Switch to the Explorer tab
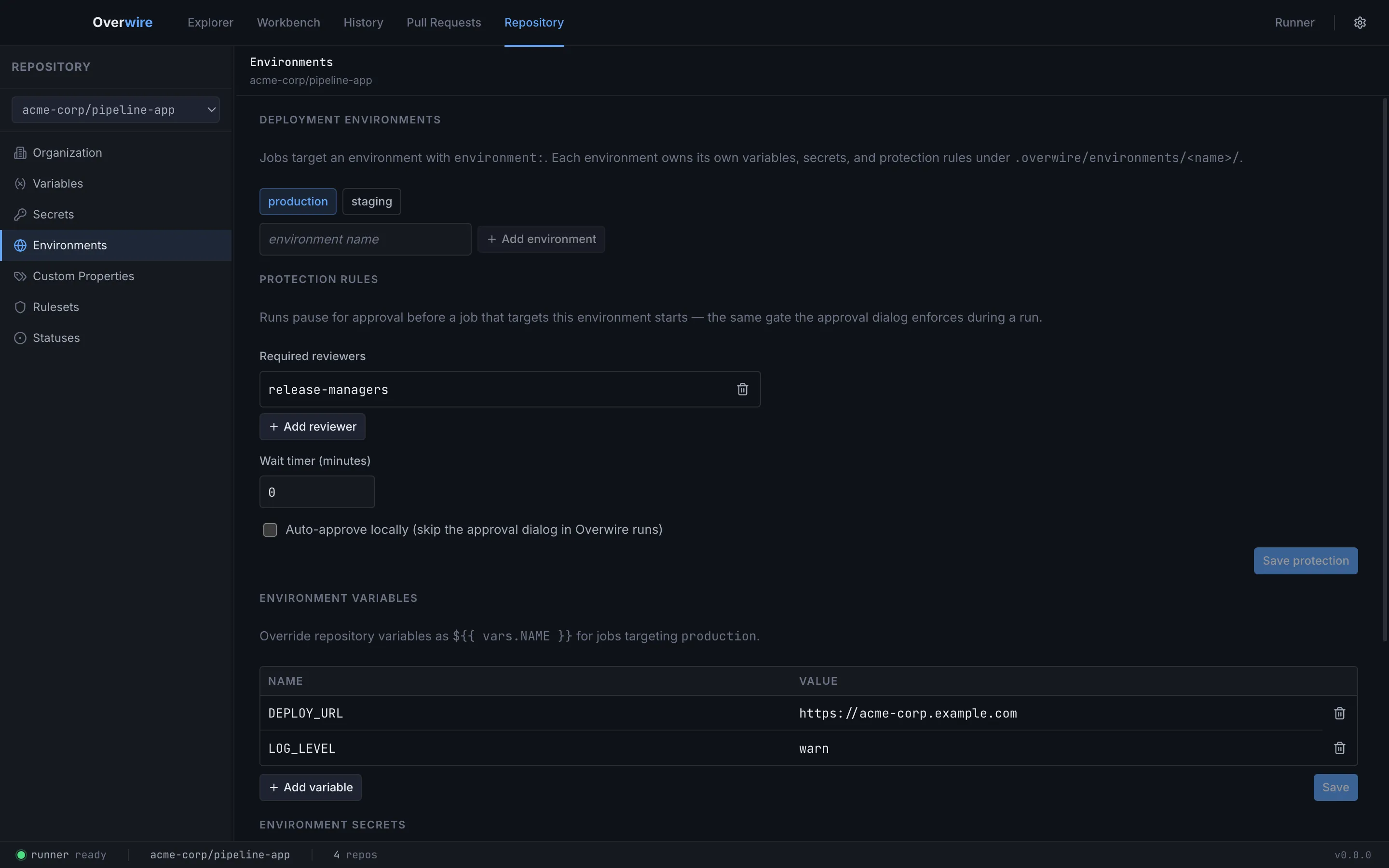This screenshot has height=868, width=1389. (x=210, y=22)
